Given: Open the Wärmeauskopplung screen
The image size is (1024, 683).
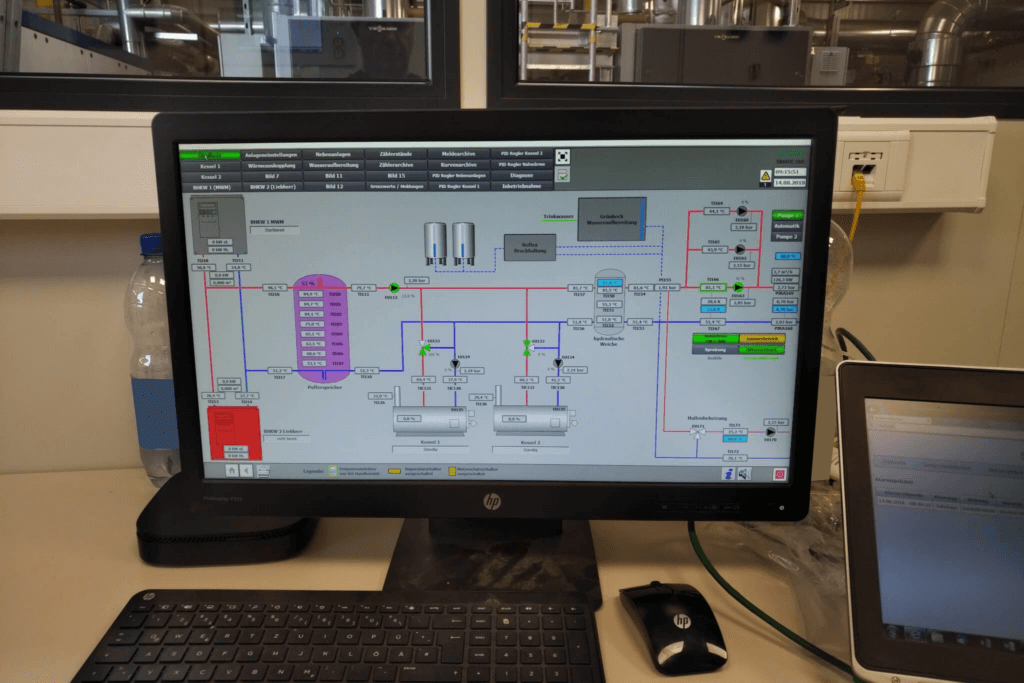Looking at the screenshot, I should click(271, 166).
